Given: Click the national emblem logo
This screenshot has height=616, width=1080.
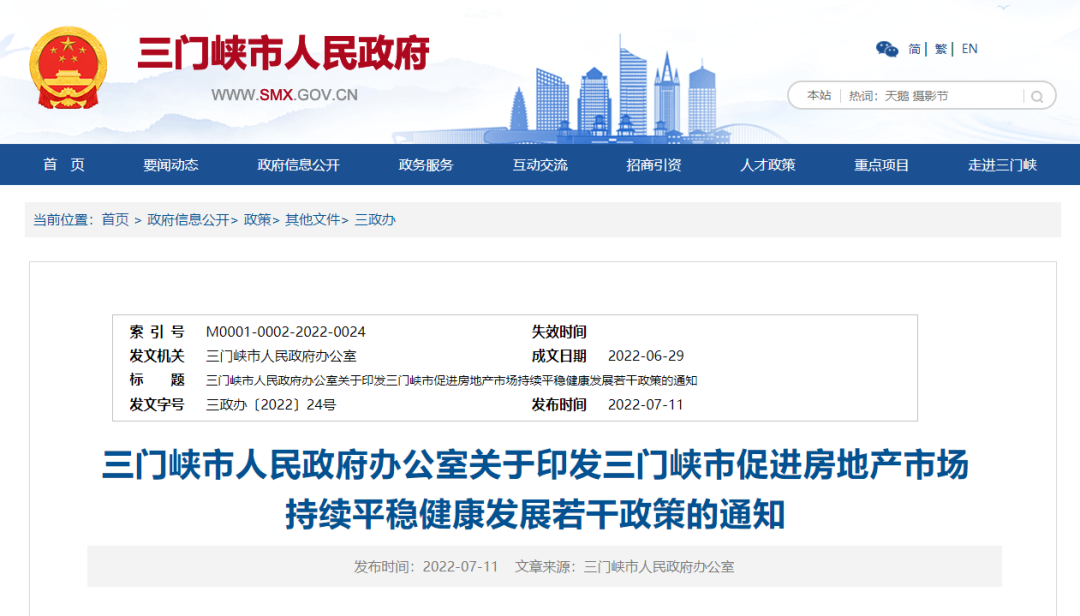Looking at the screenshot, I should [68, 68].
